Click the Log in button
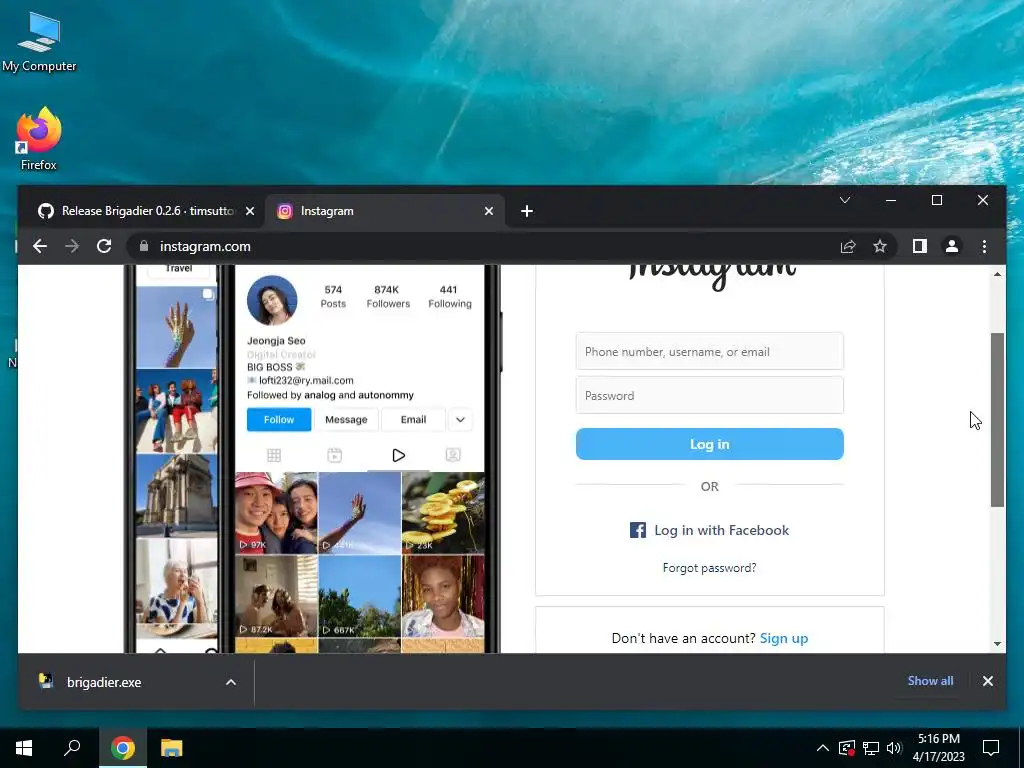This screenshot has width=1024, height=768. [x=709, y=444]
